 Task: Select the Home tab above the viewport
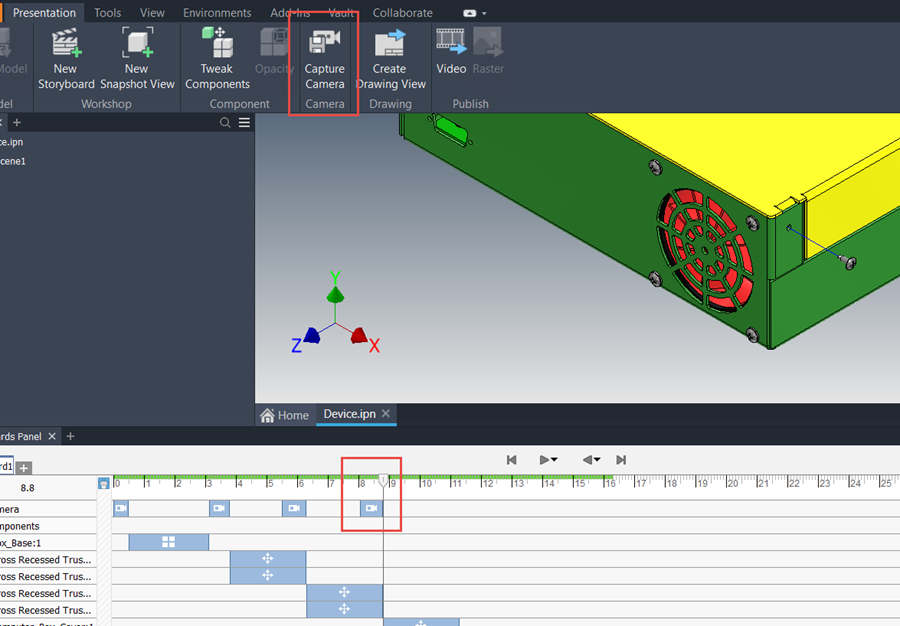coord(286,415)
